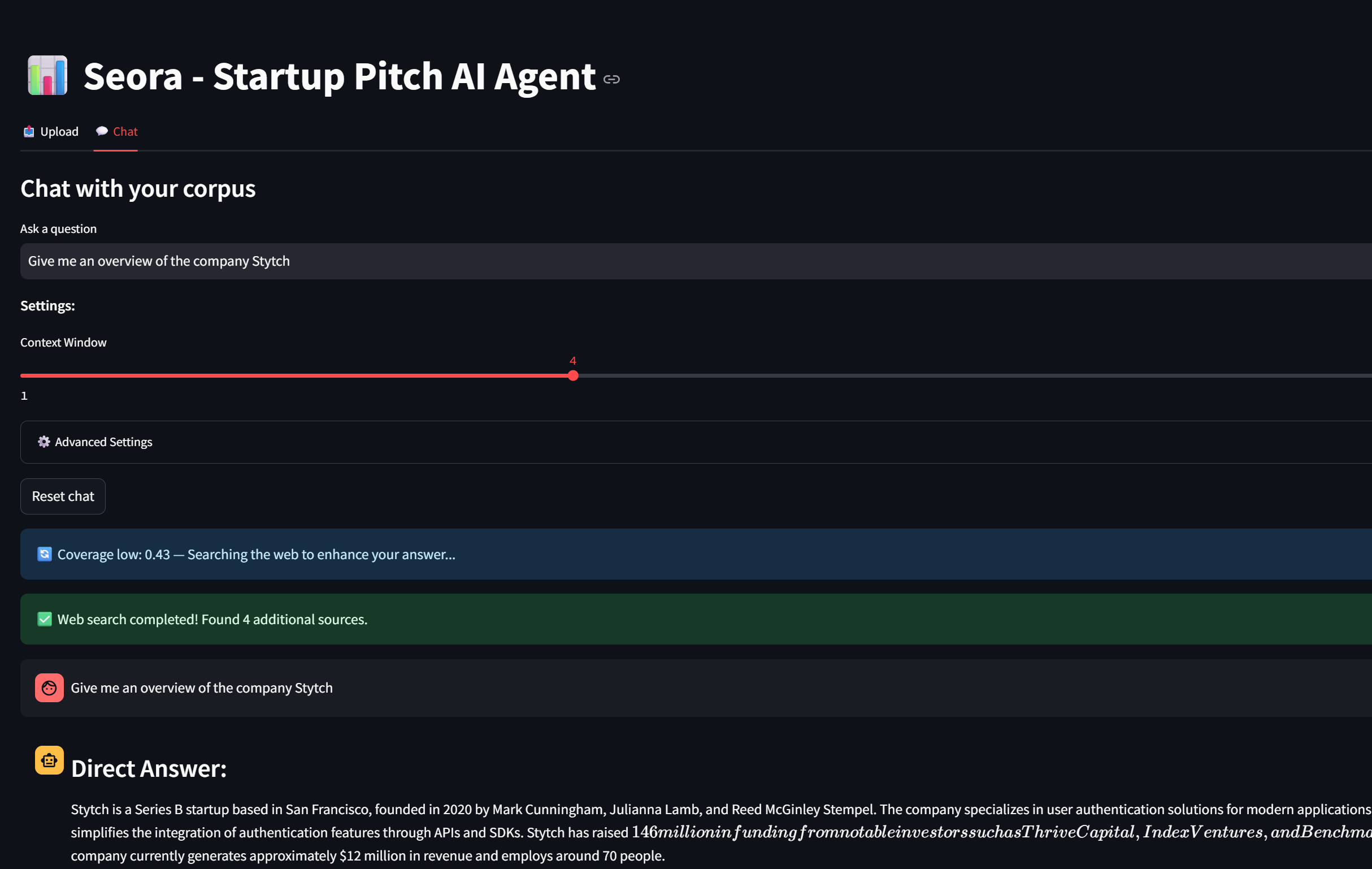Click the Coverage low info banner
The image size is (1372, 869).
[x=696, y=554]
